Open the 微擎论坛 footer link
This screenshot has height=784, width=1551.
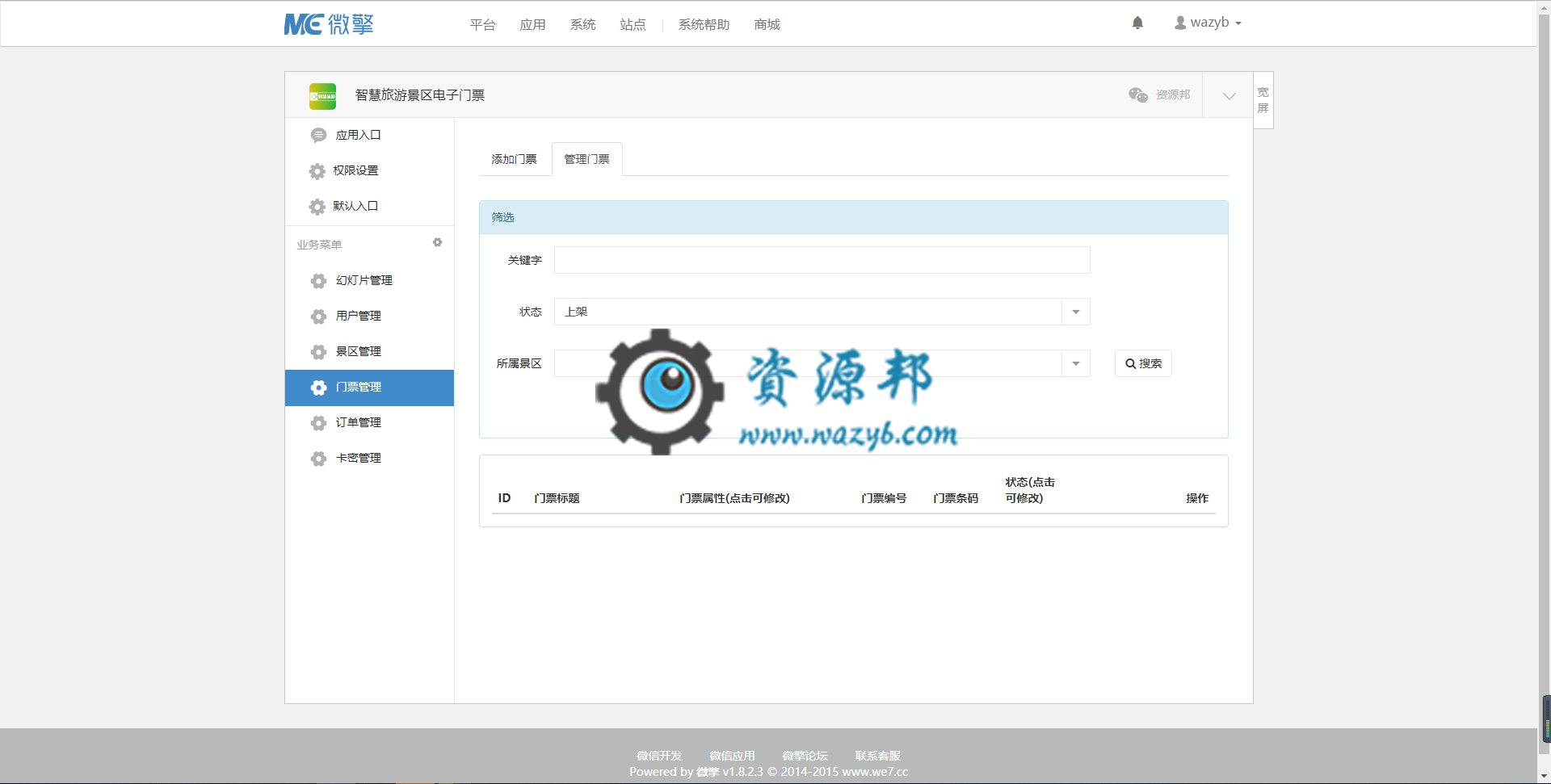pyautogui.click(x=805, y=756)
